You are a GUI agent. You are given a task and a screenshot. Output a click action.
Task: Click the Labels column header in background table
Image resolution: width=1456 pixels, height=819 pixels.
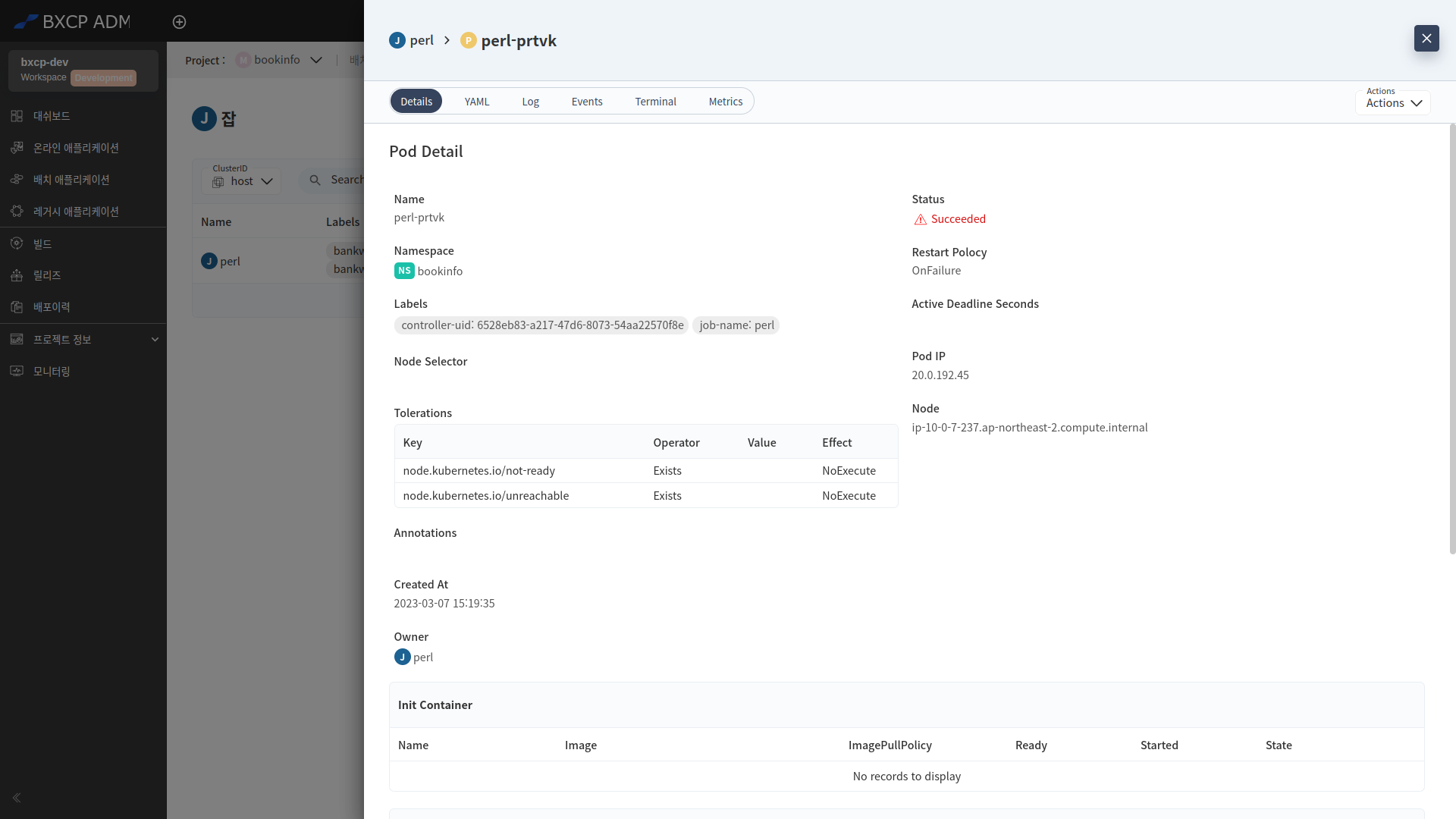pos(343,222)
